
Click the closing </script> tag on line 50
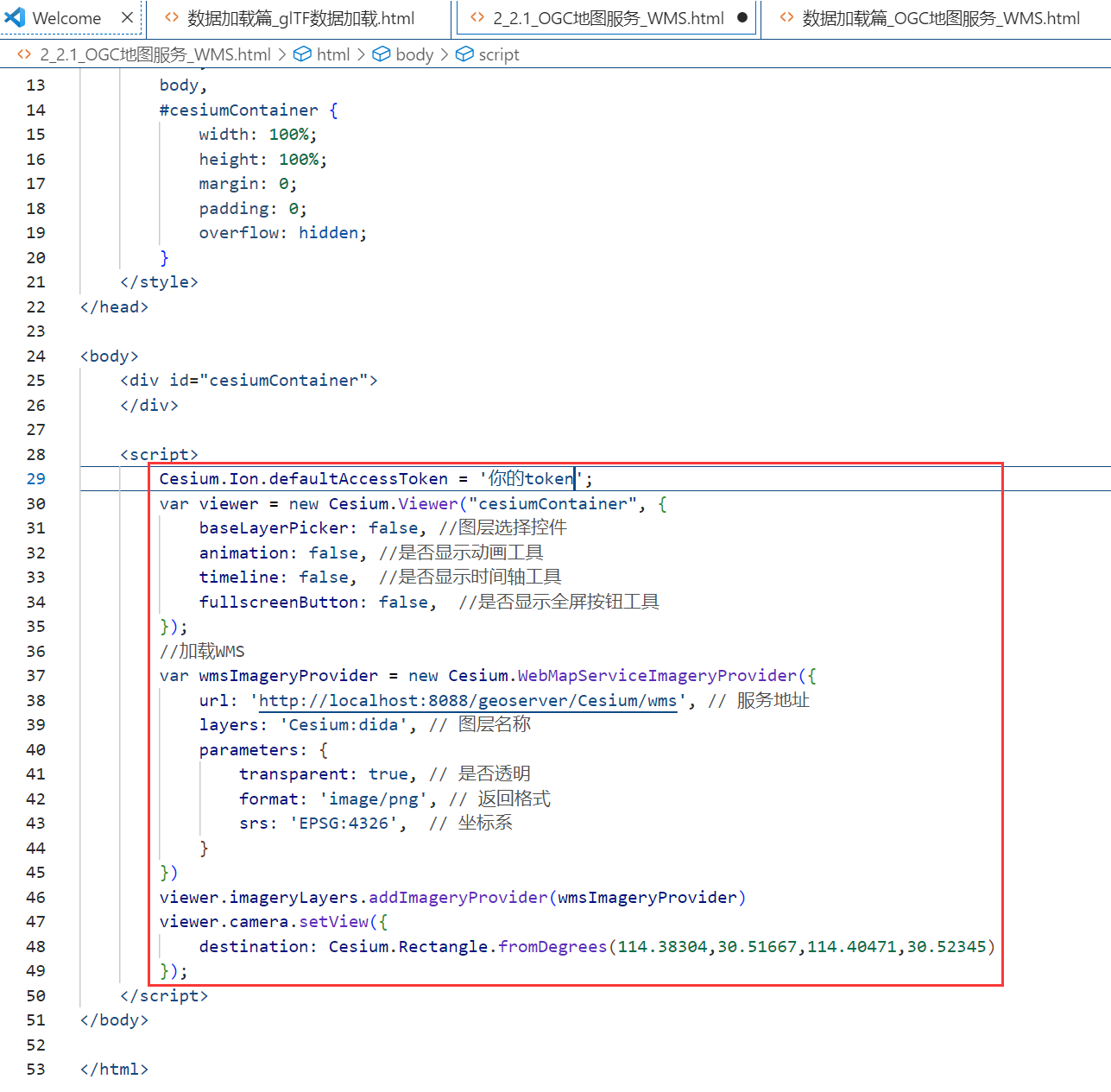[164, 996]
